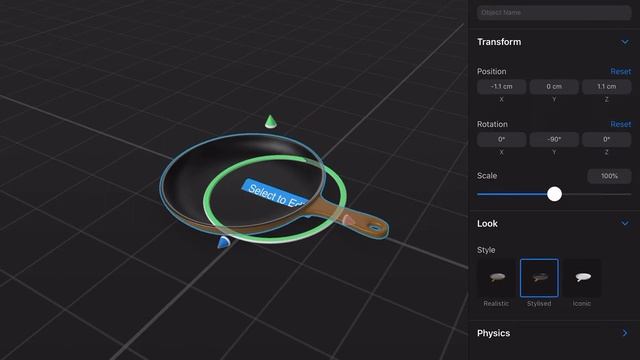Click the red X-axis arrow handle
Viewport: 640px width, 360px height.
click(x=348, y=220)
